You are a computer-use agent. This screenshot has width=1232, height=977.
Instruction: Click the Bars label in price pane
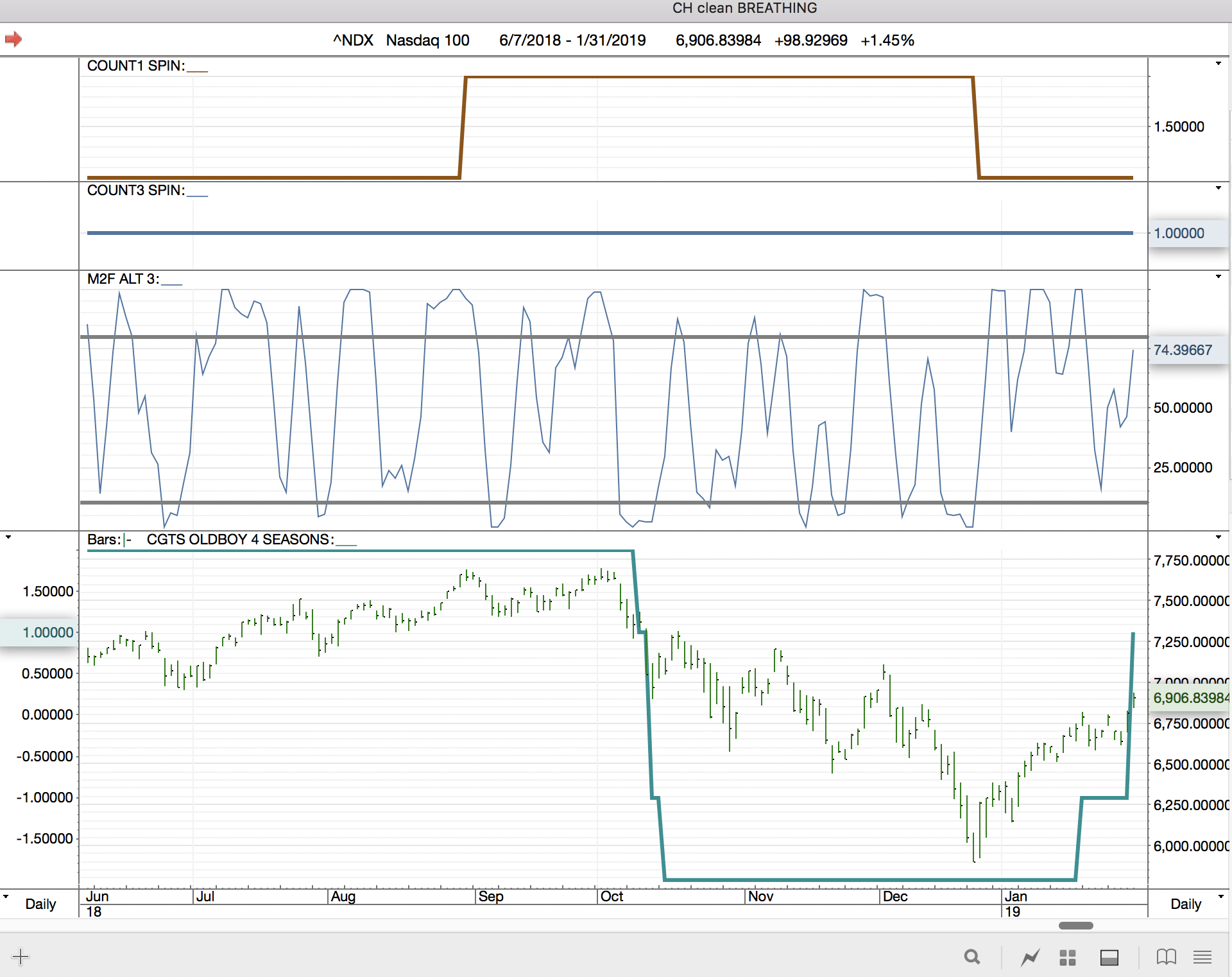click(x=103, y=539)
